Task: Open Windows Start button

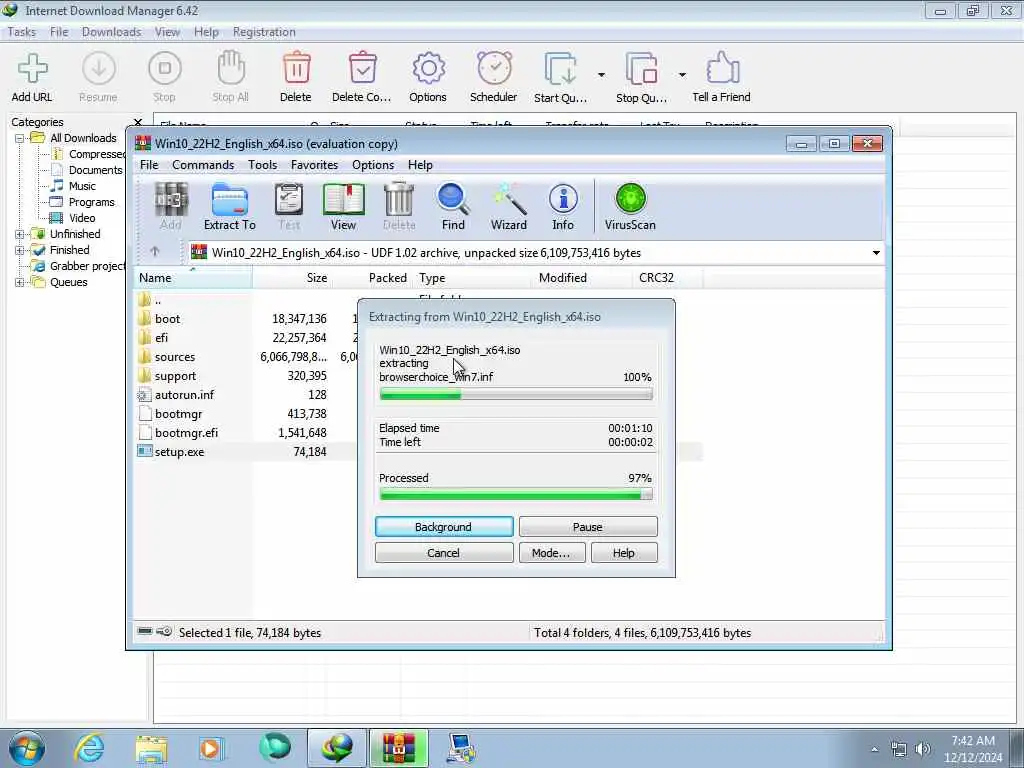Action: [x=27, y=748]
